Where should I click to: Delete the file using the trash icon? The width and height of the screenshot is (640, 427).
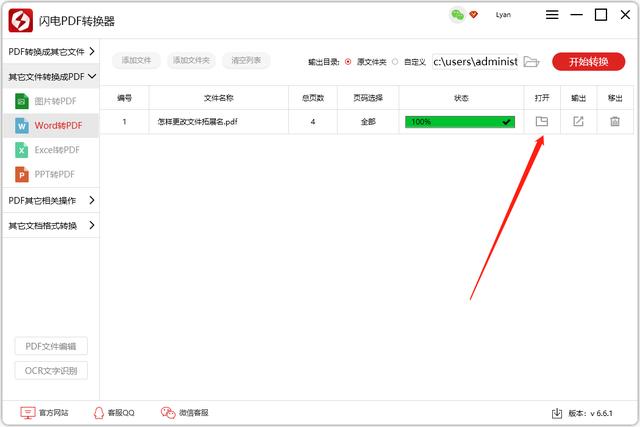pyautogui.click(x=614, y=121)
